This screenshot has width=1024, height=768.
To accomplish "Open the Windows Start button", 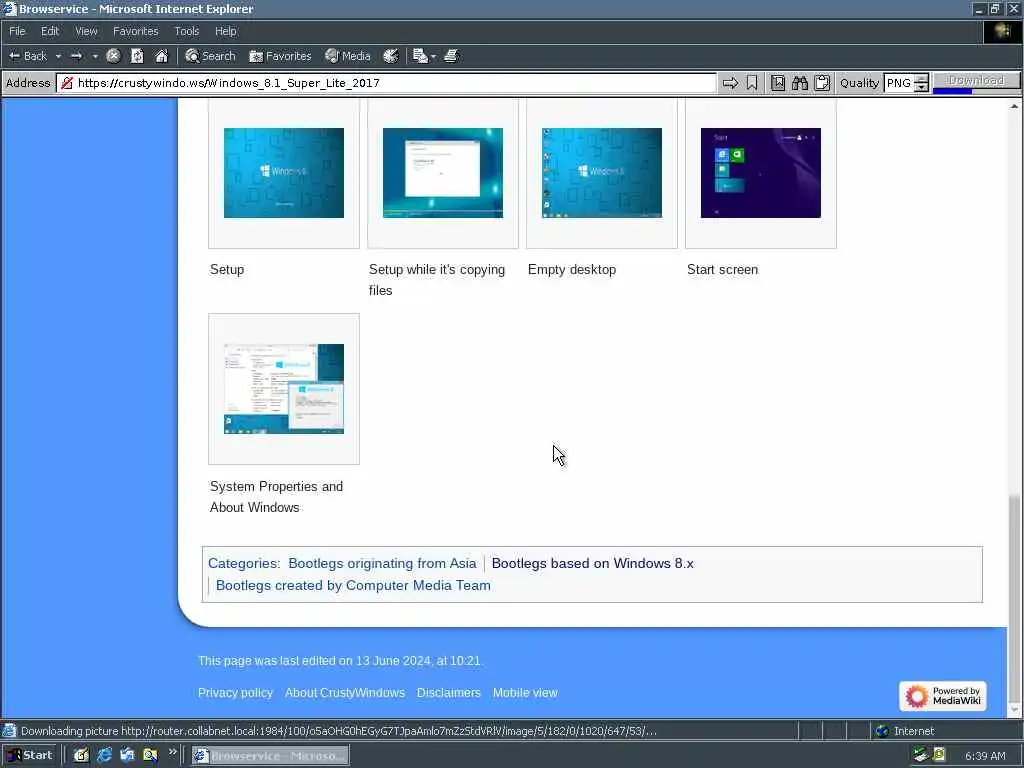I will point(29,756).
